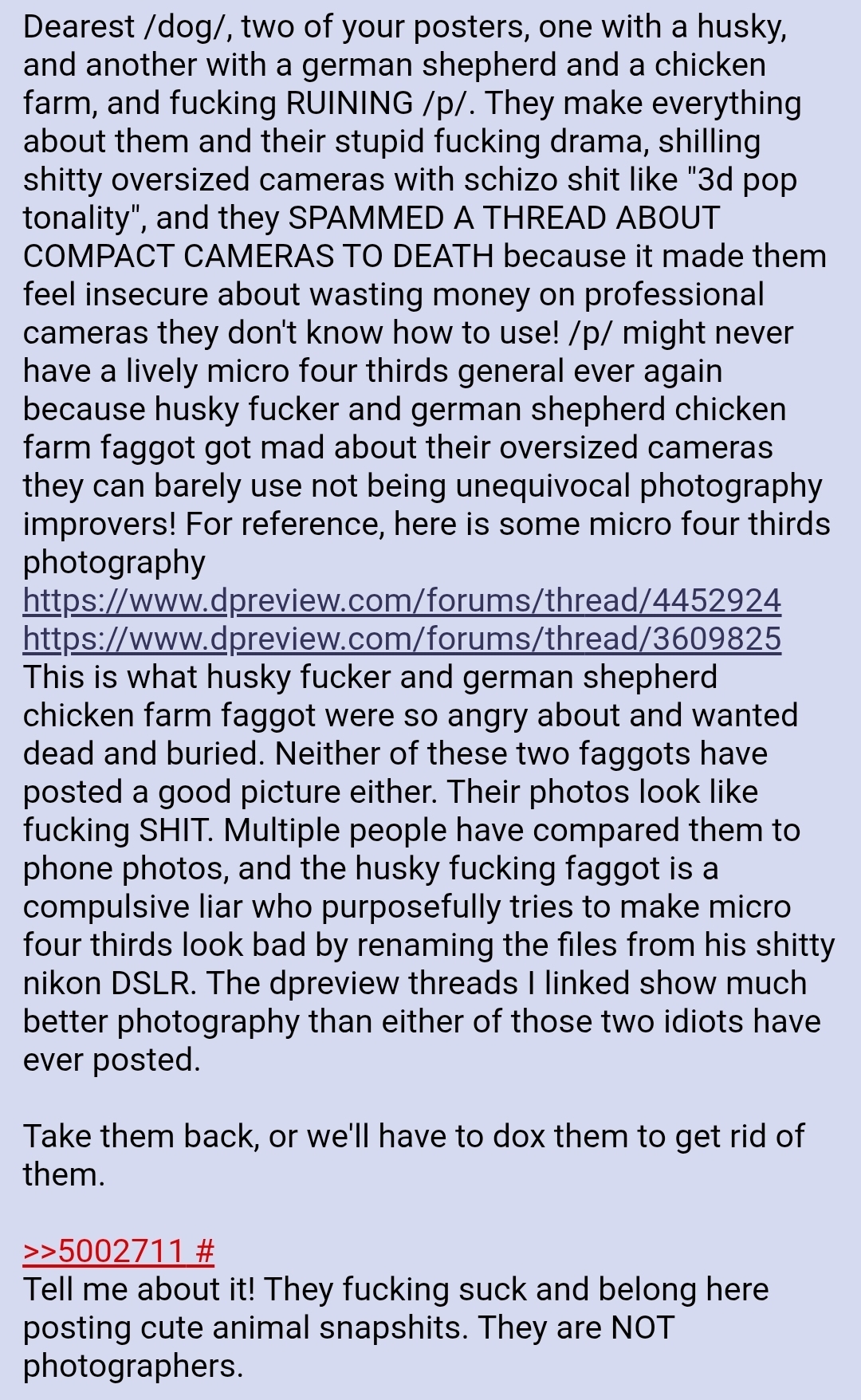The height and width of the screenshot is (1400, 861).
Task: Click the quoted phrase "3d pop tonality"
Action: pyautogui.click(x=410, y=199)
